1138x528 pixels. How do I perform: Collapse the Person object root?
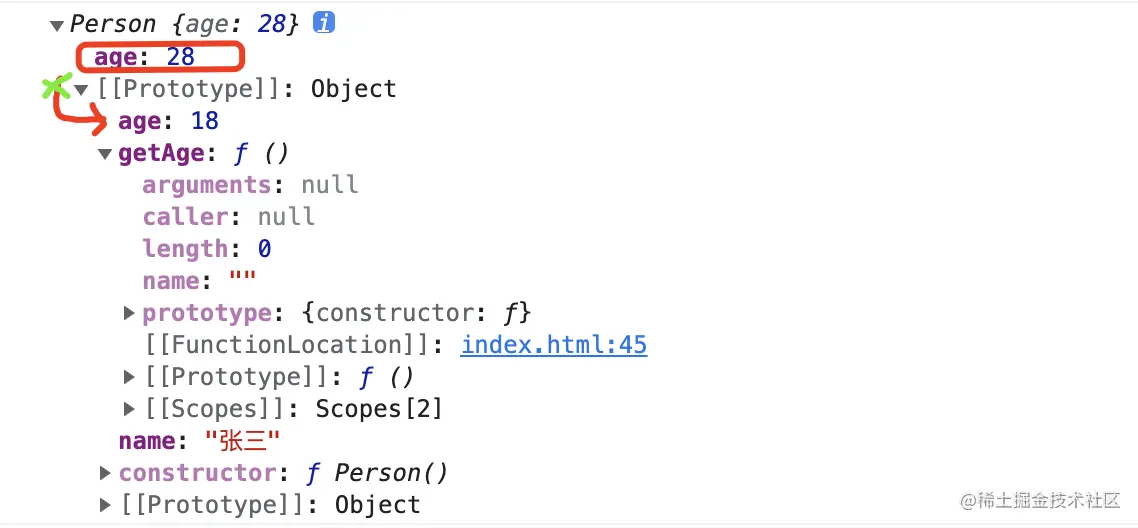tap(57, 25)
